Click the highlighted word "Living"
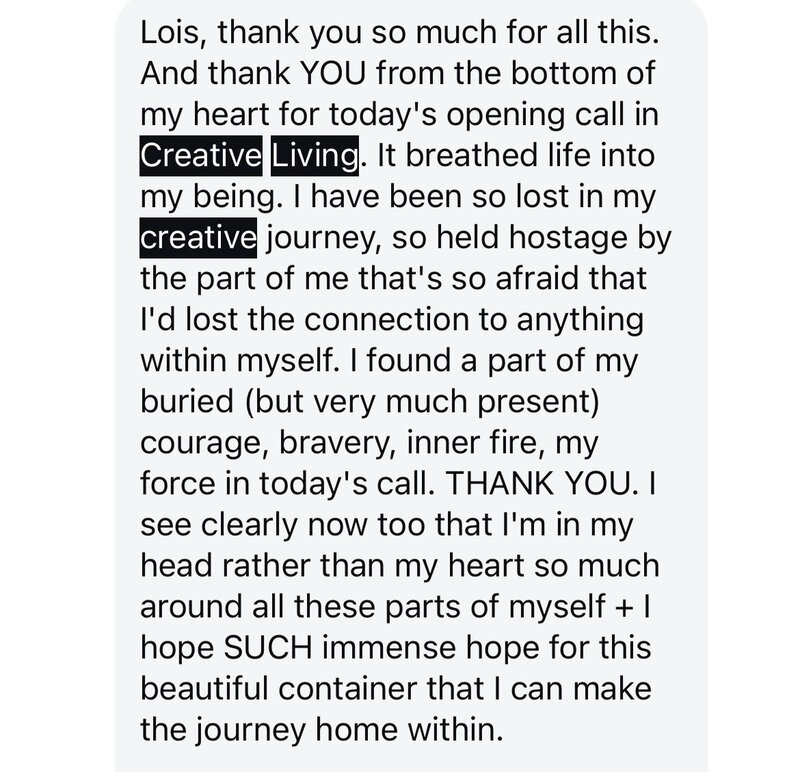Image resolution: width=800 pixels, height=772 pixels. pyautogui.click(x=313, y=156)
